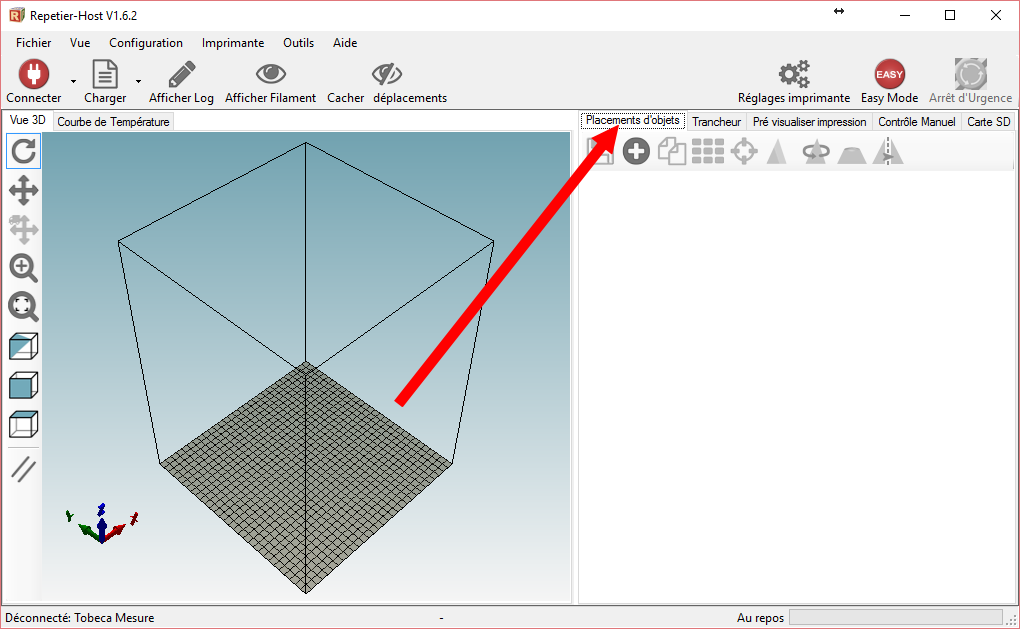The image size is (1020, 629).
Task: Open Réglages imprimante gears icon
Action: (794, 75)
